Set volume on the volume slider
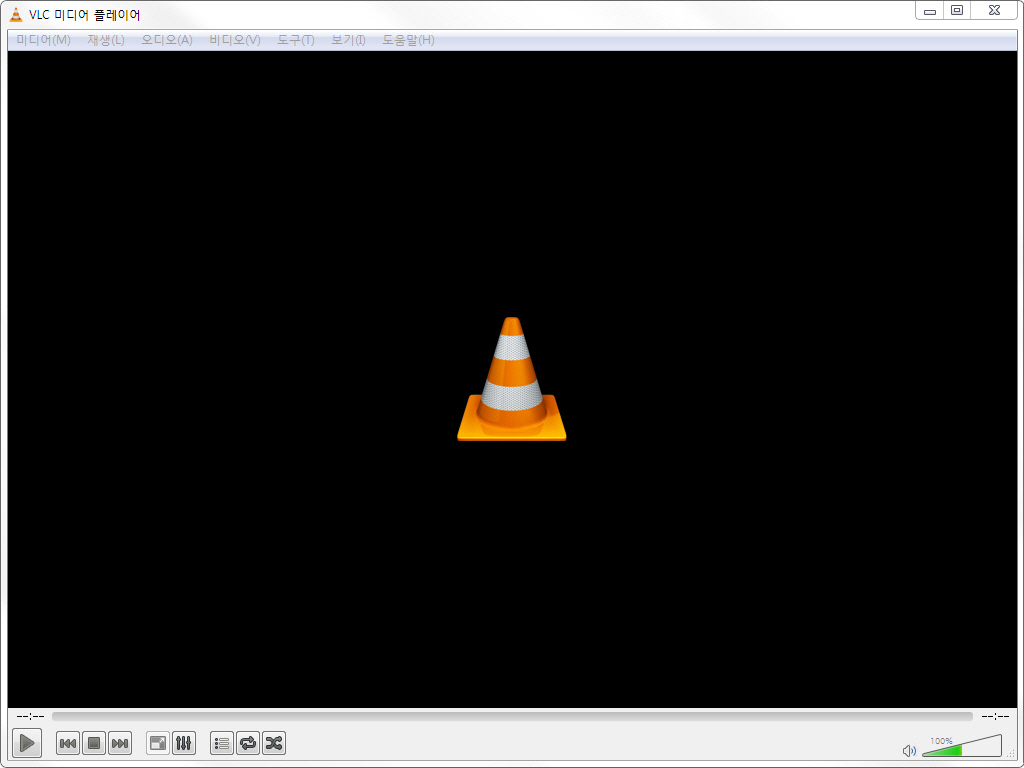Viewport: 1024px width, 768px height. coord(962,746)
